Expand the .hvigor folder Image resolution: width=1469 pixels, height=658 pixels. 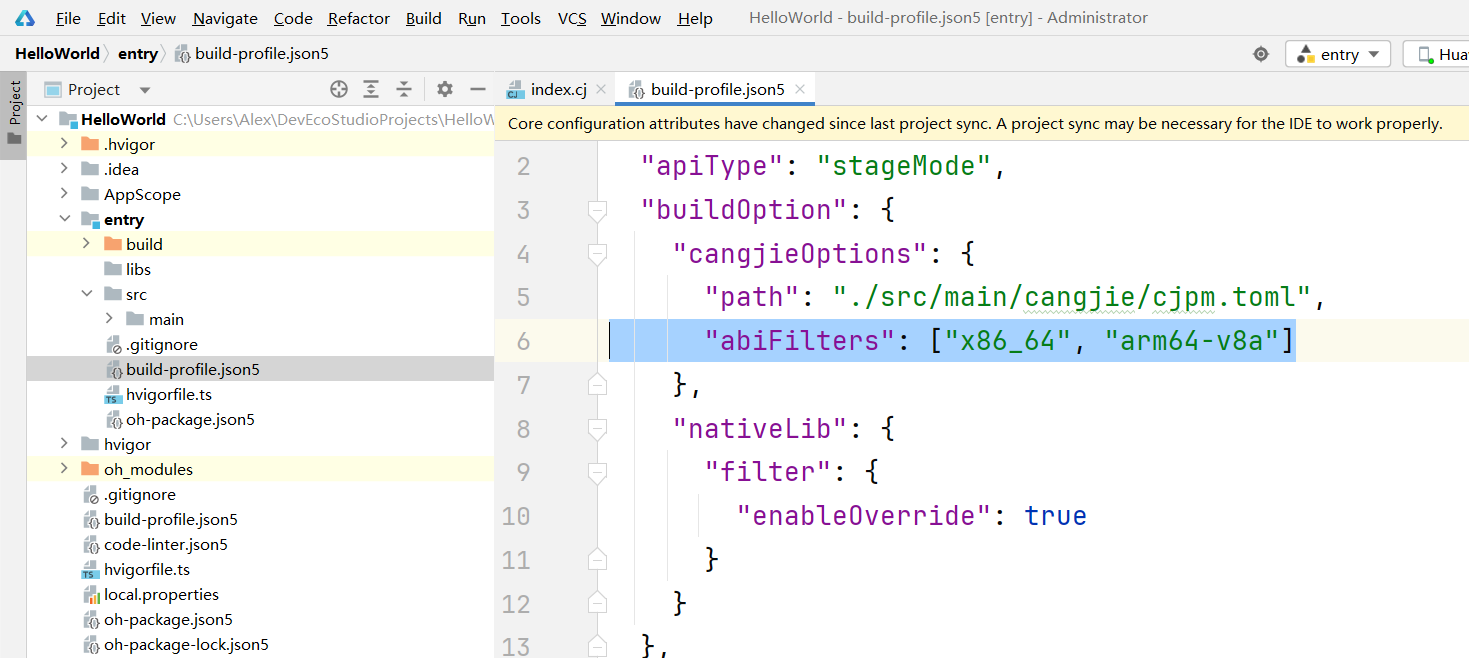point(64,144)
